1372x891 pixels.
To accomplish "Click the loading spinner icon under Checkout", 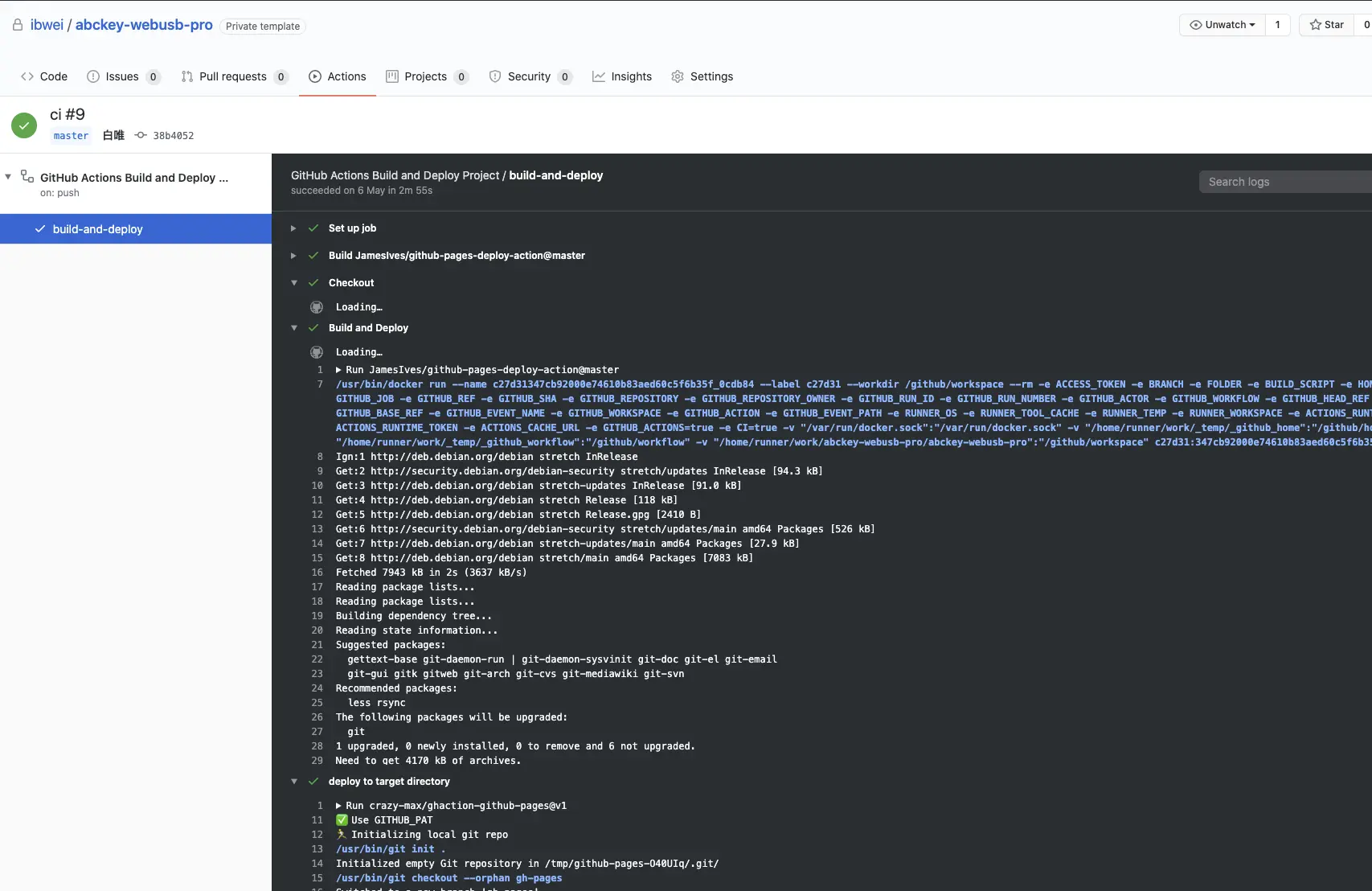I will (317, 307).
